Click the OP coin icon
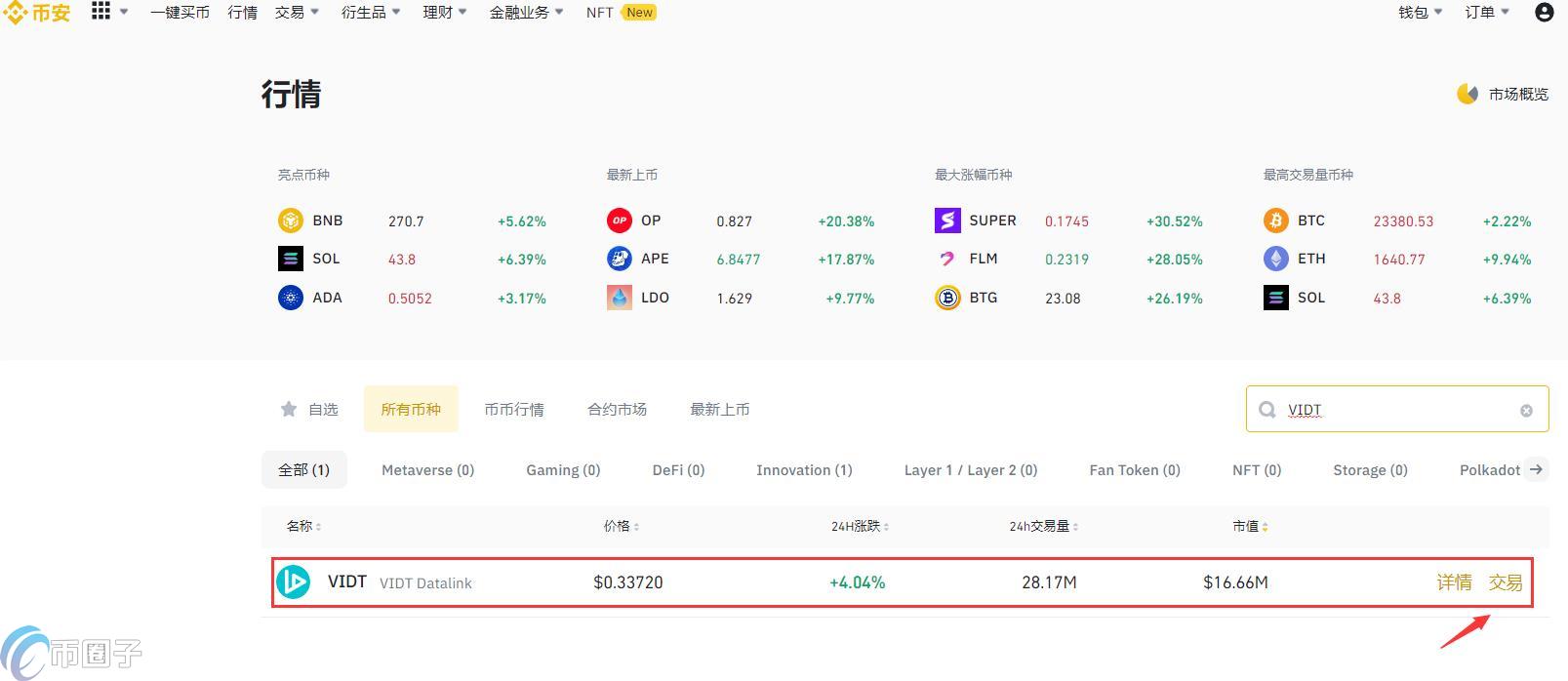This screenshot has height=681, width=1568. click(x=620, y=220)
